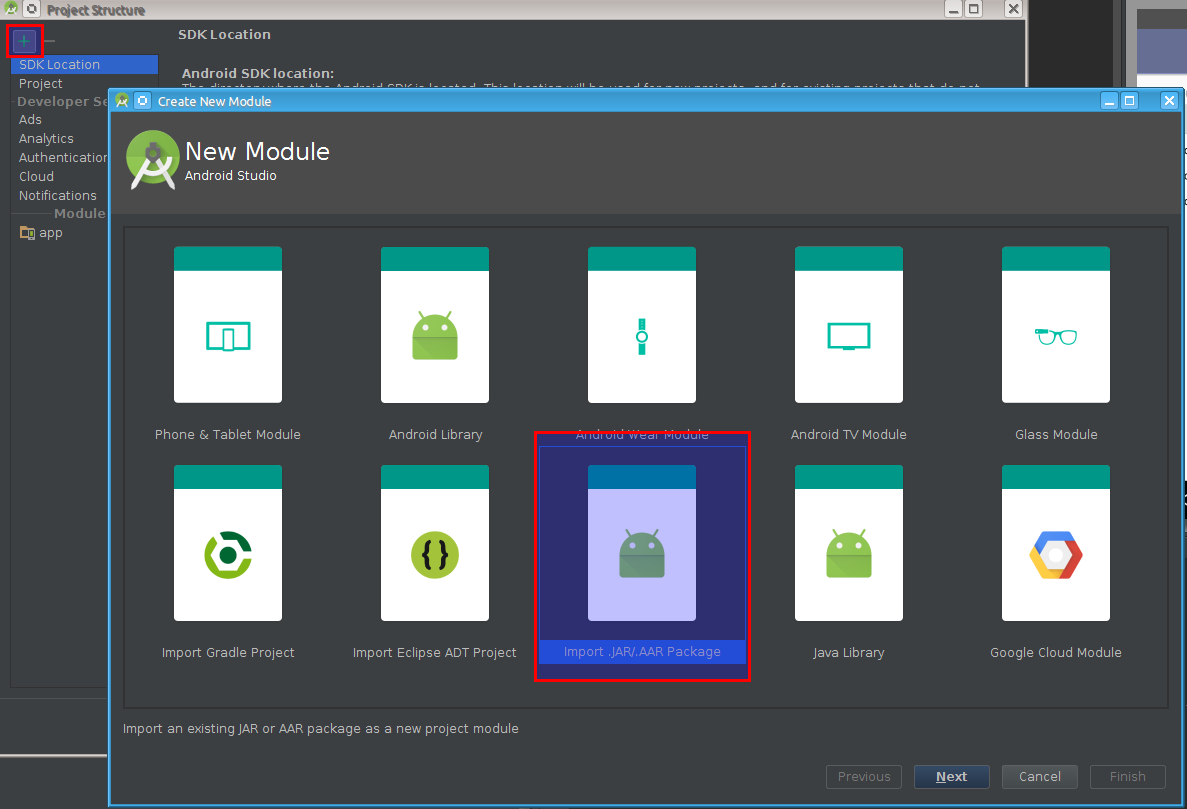The width and height of the screenshot is (1187, 809).
Task: Go to Next step of wizard
Action: (952, 776)
